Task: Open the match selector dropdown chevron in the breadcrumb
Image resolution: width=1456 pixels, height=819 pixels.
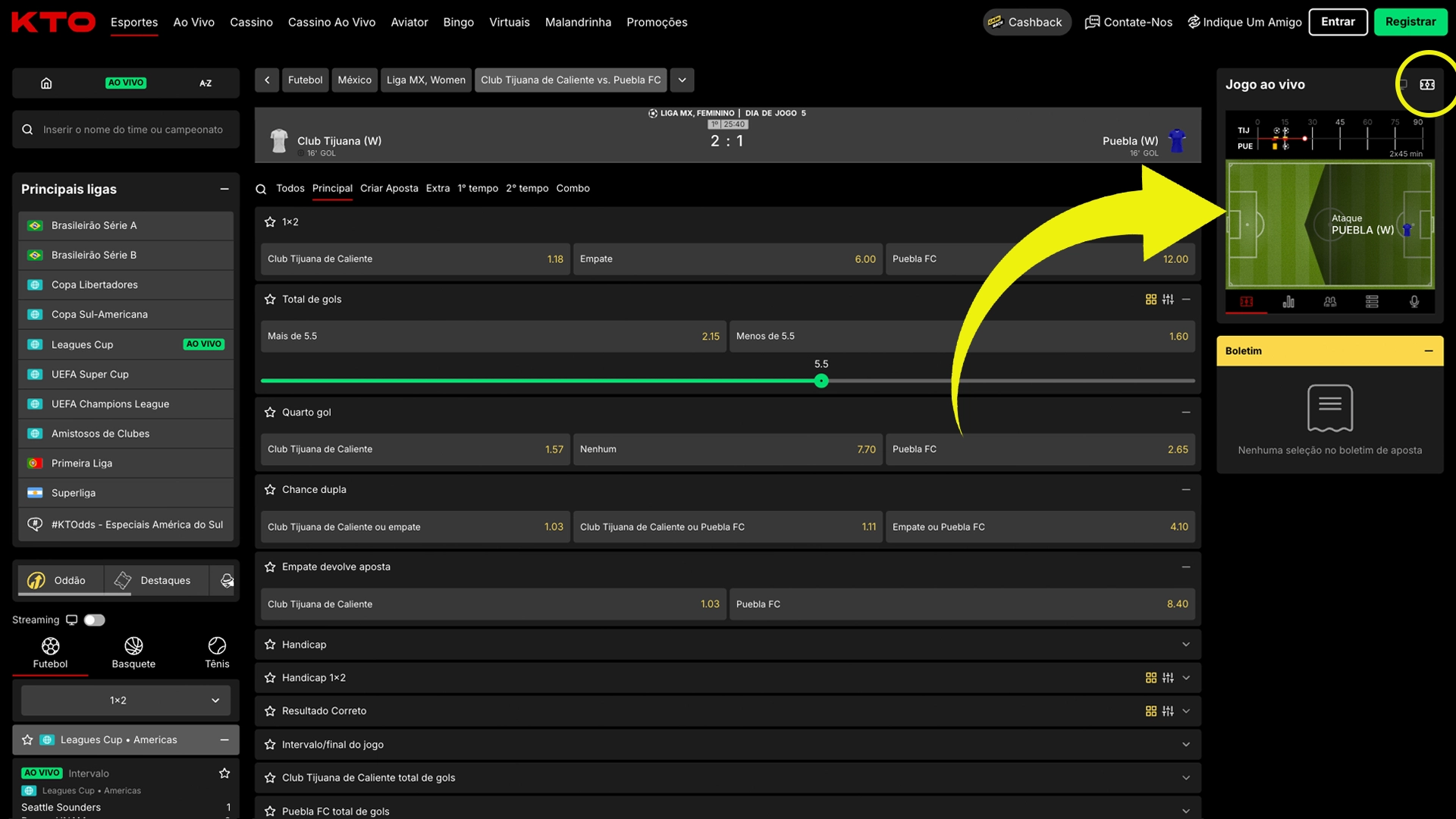Action: pos(682,80)
